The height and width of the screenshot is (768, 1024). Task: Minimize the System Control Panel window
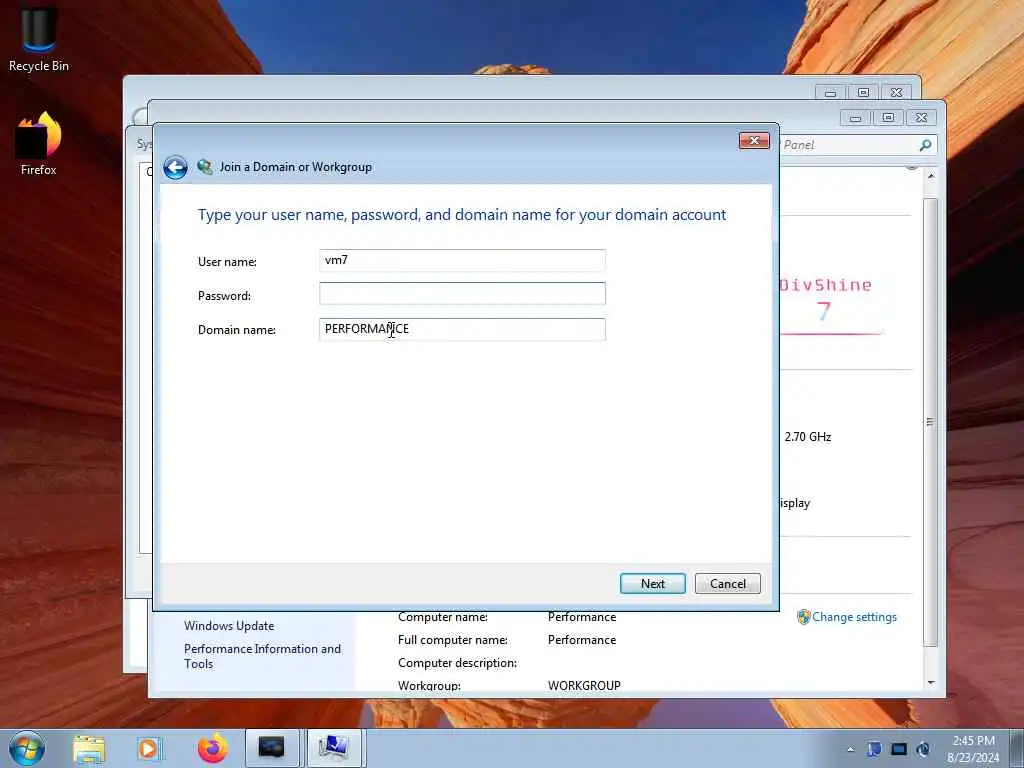tap(855, 118)
